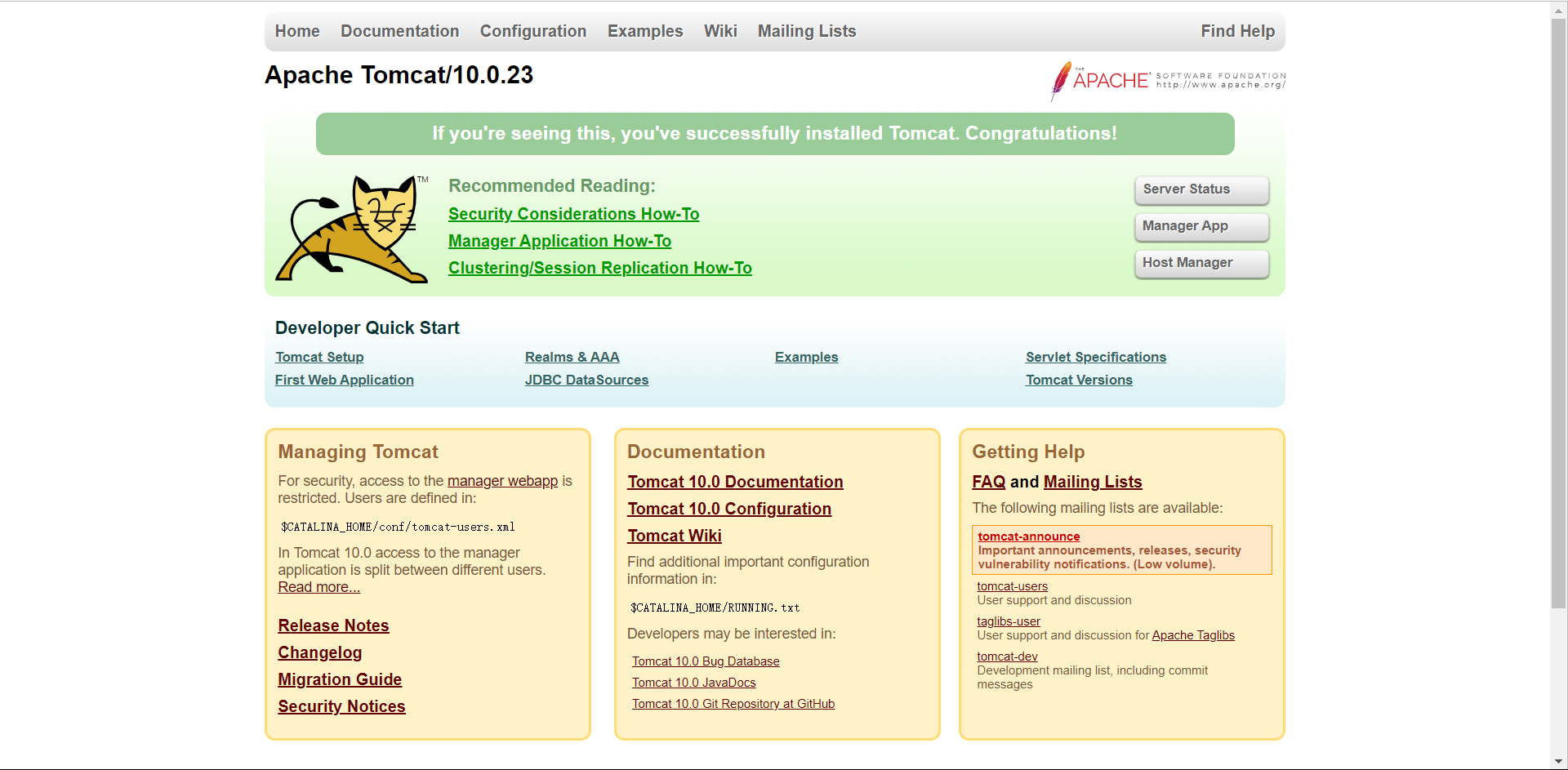Click the Server Status button
Screen dimensions: 1568x770
1201,189
